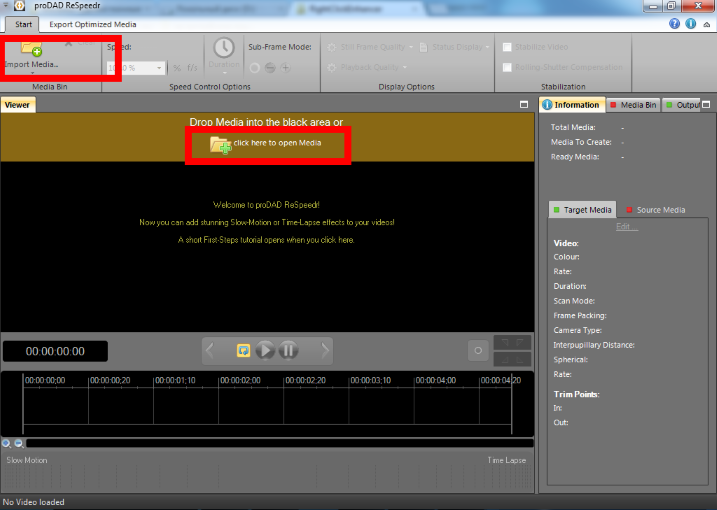Open the Media Bin panel tab
The image size is (717, 510).
tap(632, 105)
